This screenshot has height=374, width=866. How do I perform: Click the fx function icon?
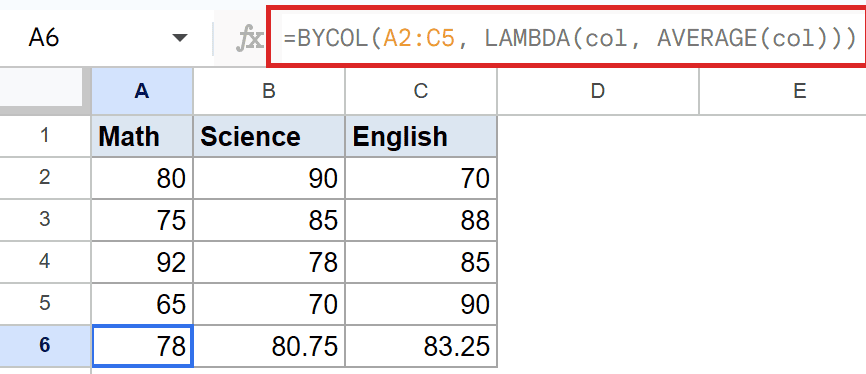click(250, 39)
